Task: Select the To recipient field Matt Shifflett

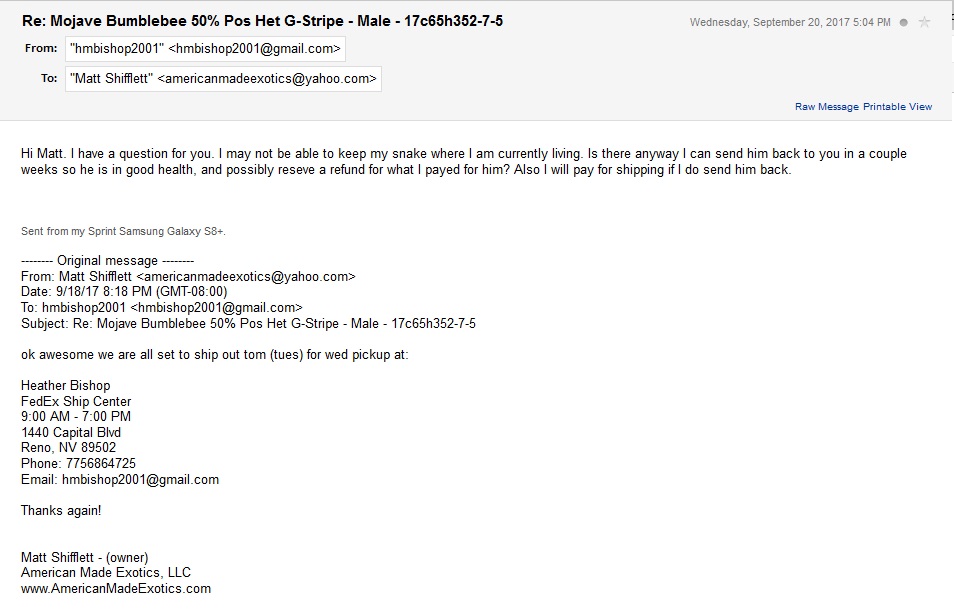Action: (223, 78)
